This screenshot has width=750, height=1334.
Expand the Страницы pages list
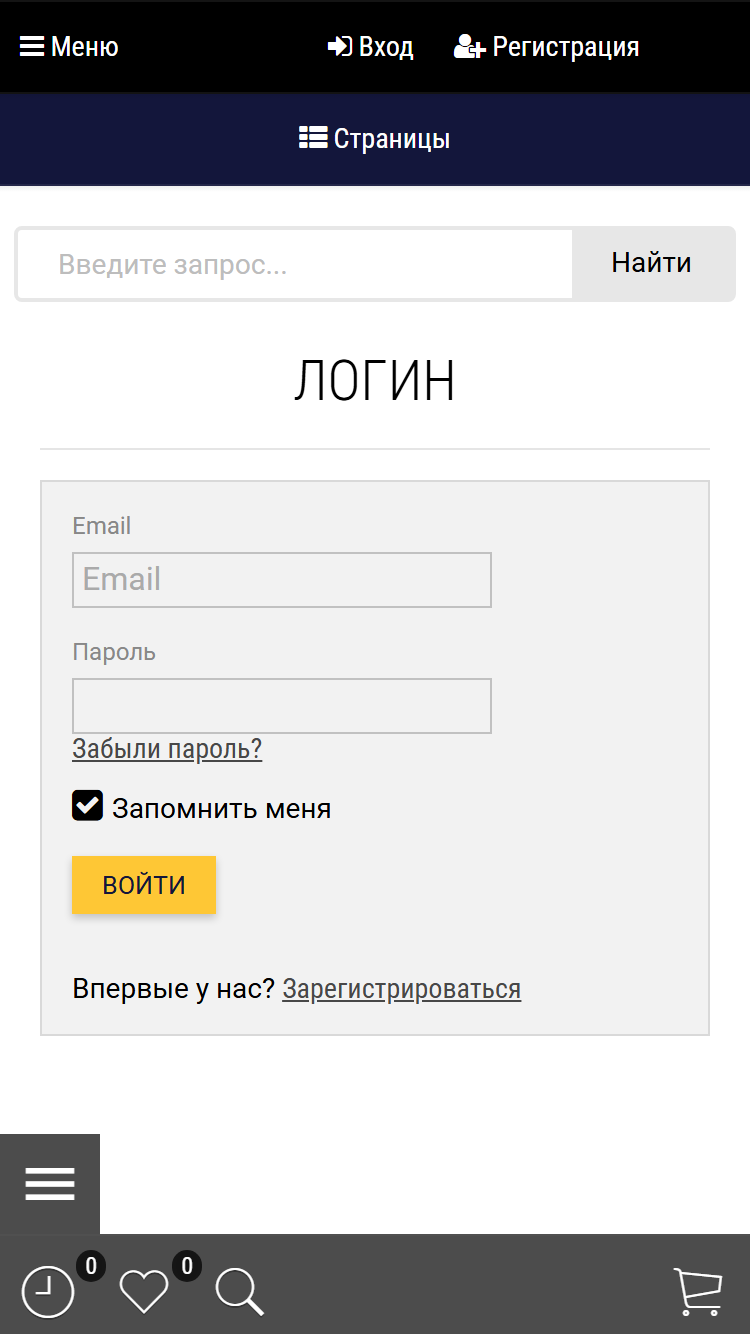tap(375, 139)
